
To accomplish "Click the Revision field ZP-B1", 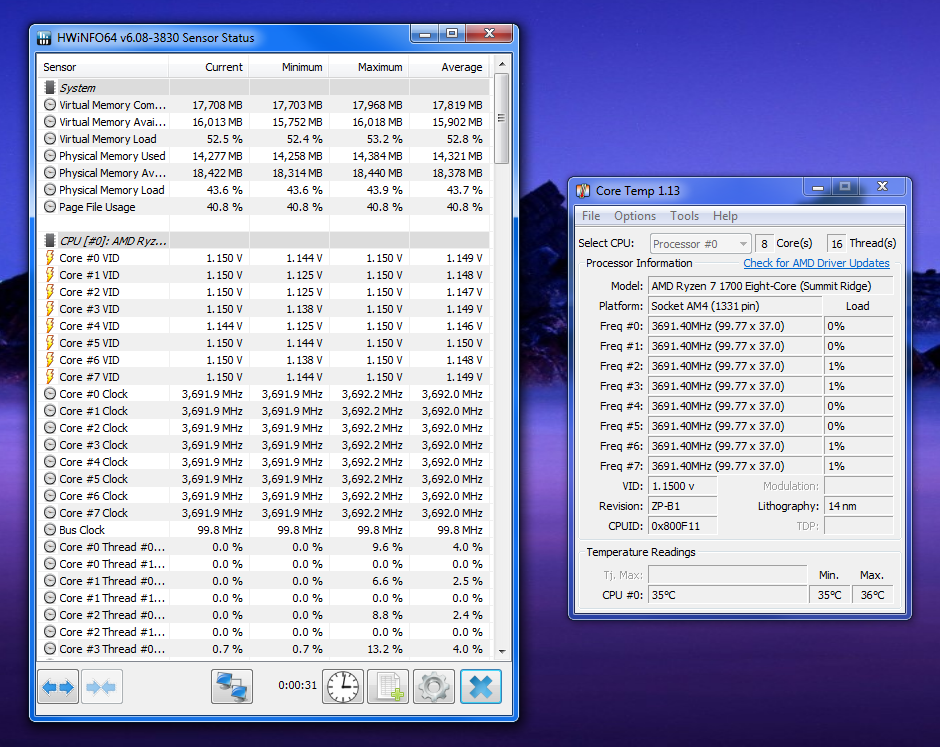I will [x=682, y=506].
